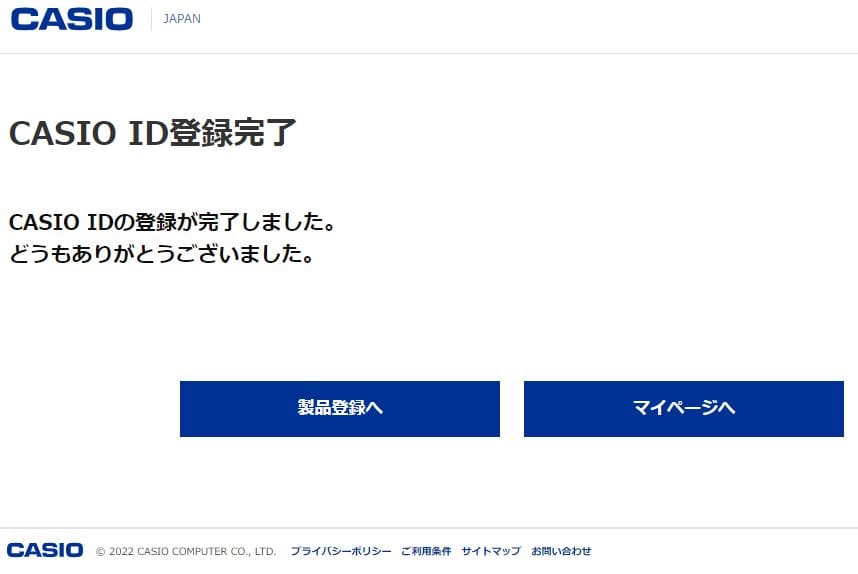Click the 2022 CASIO COMPUTER CO., LTD. text
This screenshot has width=858, height=574.
tap(192, 552)
